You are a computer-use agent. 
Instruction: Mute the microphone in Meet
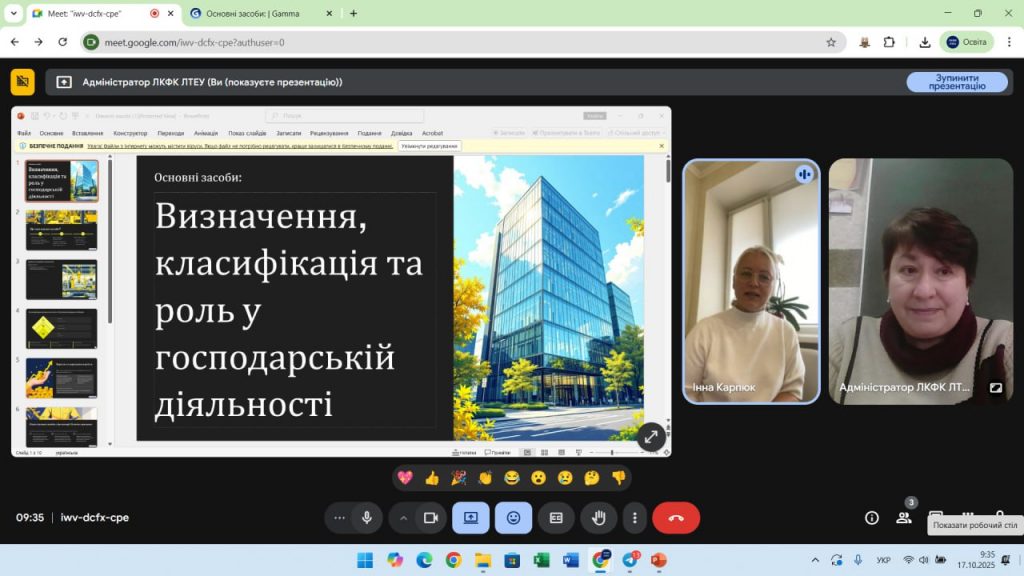pos(367,518)
